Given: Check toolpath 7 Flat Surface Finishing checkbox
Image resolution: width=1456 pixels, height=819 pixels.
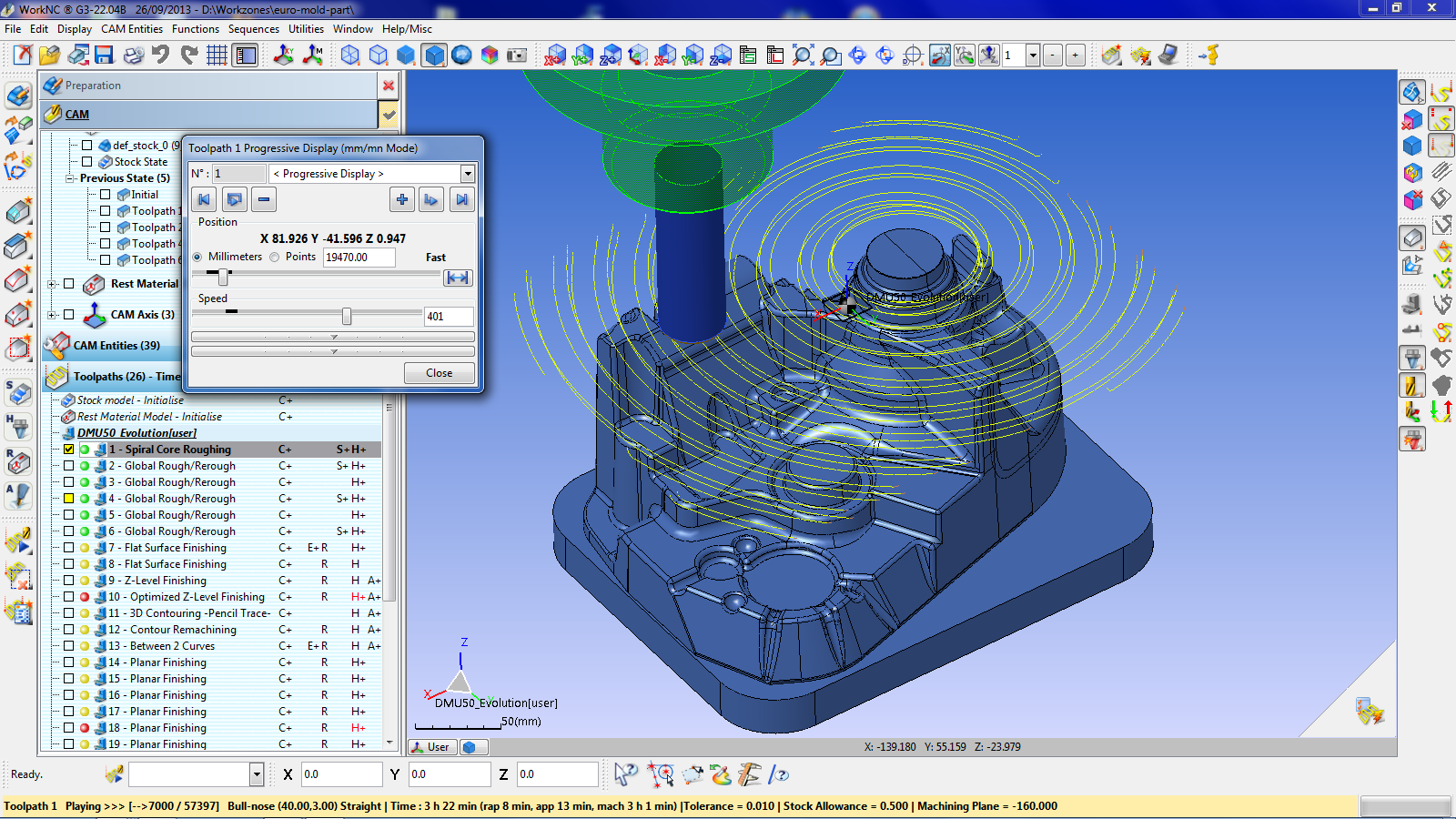Looking at the screenshot, I should coord(68,548).
